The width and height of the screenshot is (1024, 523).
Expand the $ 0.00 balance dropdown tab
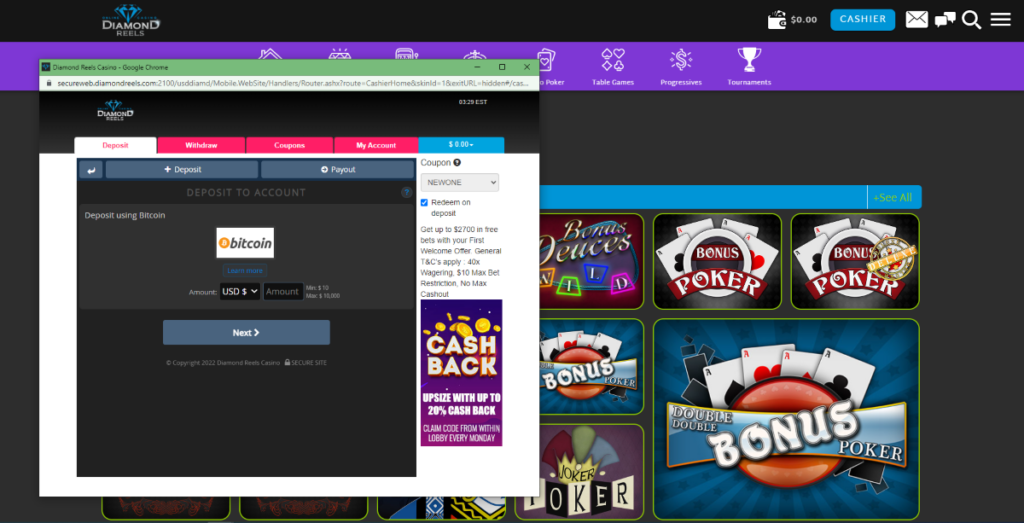[461, 145]
